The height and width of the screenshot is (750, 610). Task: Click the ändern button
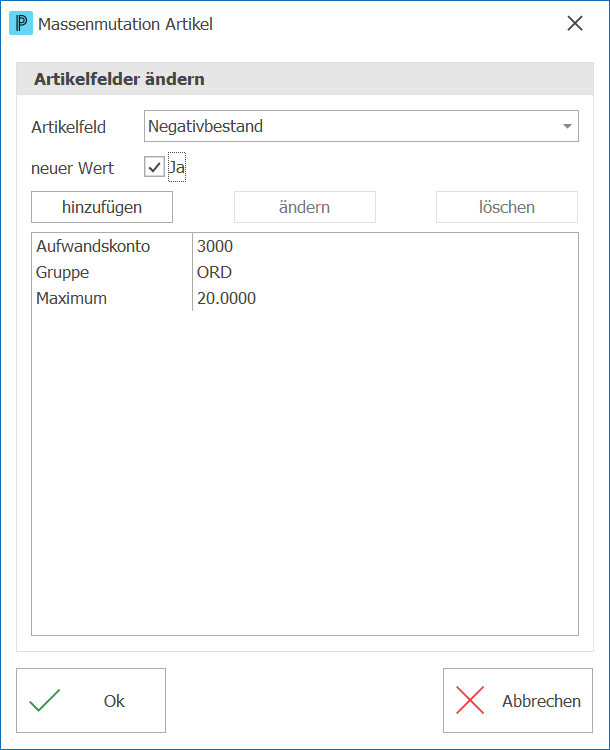305,207
